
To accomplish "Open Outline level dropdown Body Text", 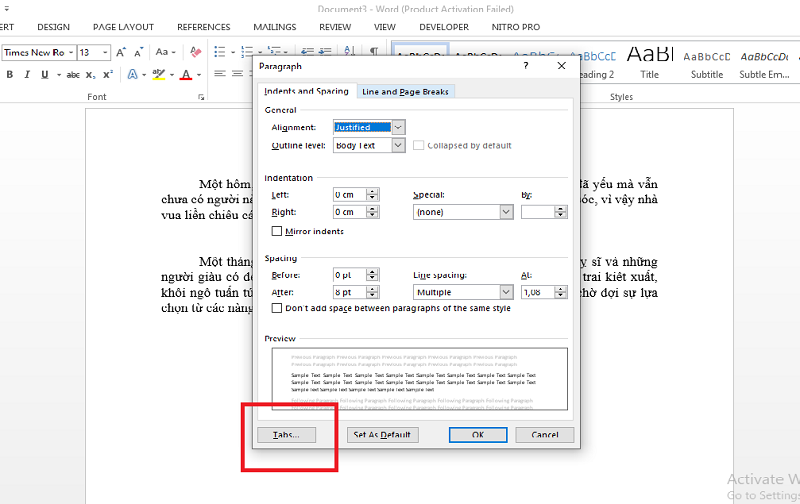I will pyautogui.click(x=399, y=145).
